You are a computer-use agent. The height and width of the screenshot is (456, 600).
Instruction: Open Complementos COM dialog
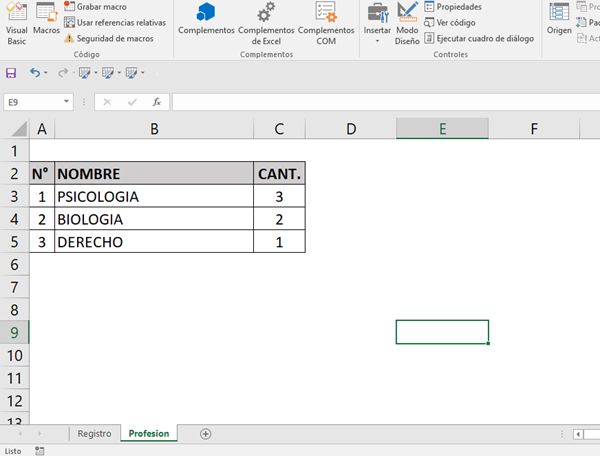pyautogui.click(x=326, y=23)
